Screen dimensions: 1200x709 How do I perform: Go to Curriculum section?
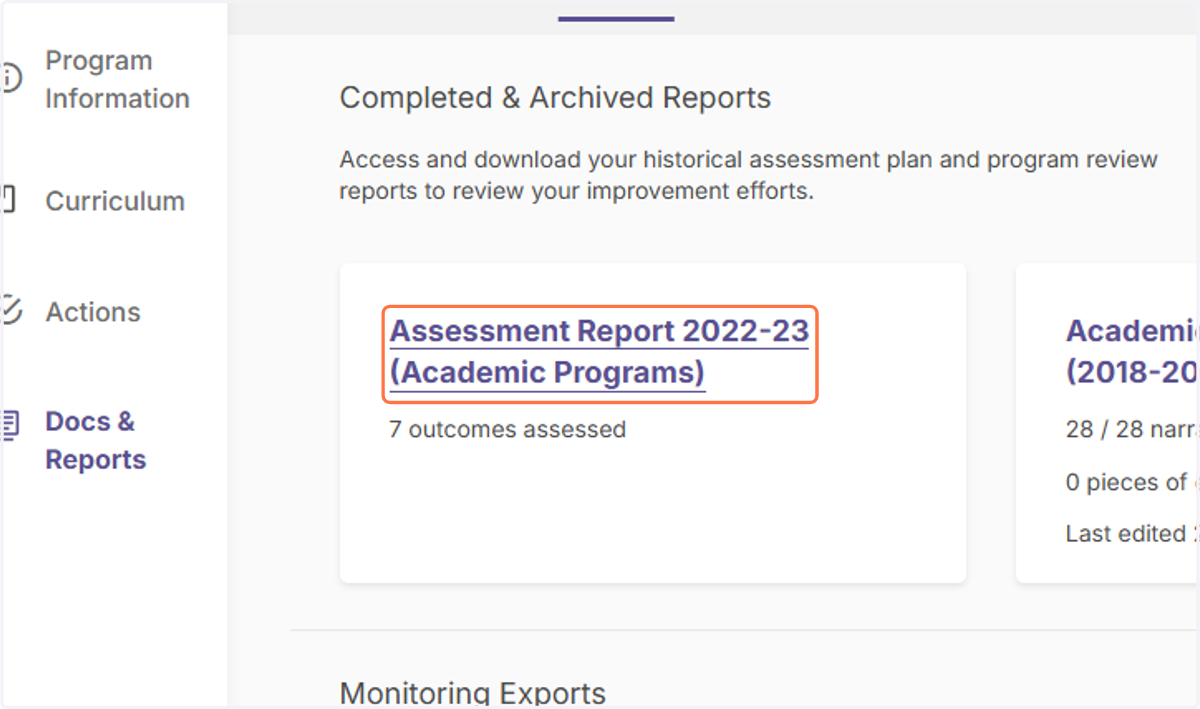(115, 201)
